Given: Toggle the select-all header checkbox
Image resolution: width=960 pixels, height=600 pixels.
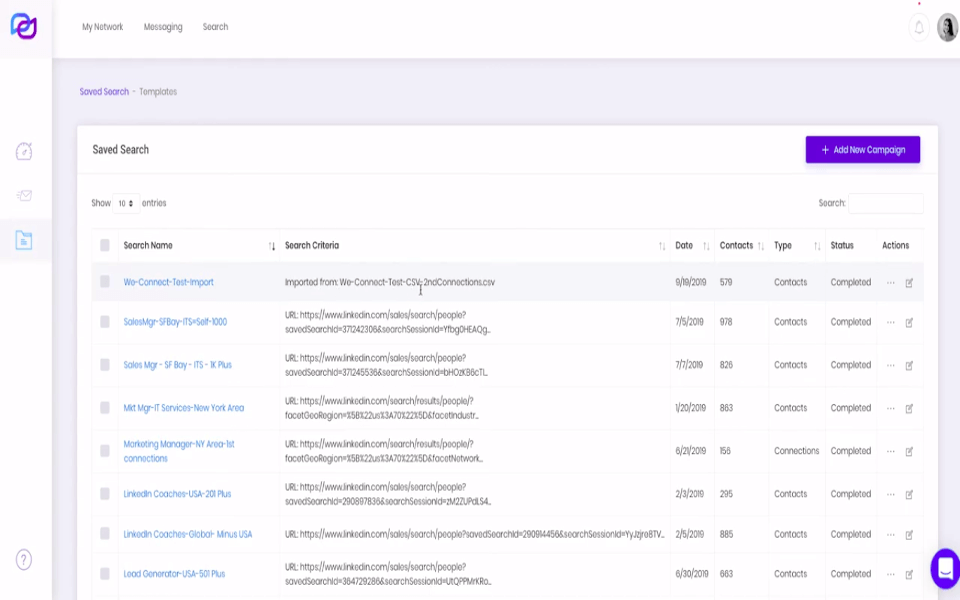Looking at the screenshot, I should click(105, 246).
